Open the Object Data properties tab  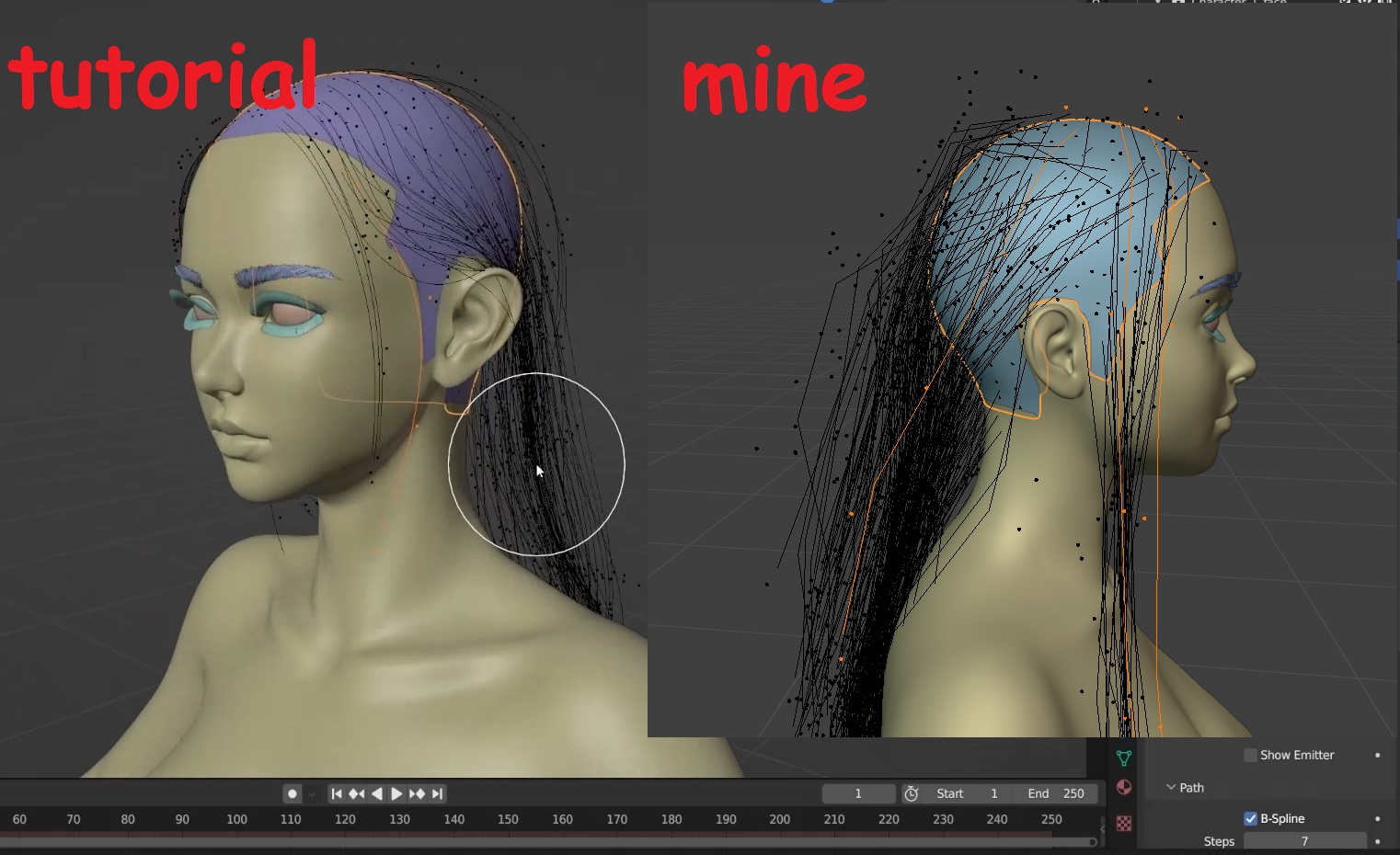tap(1123, 758)
